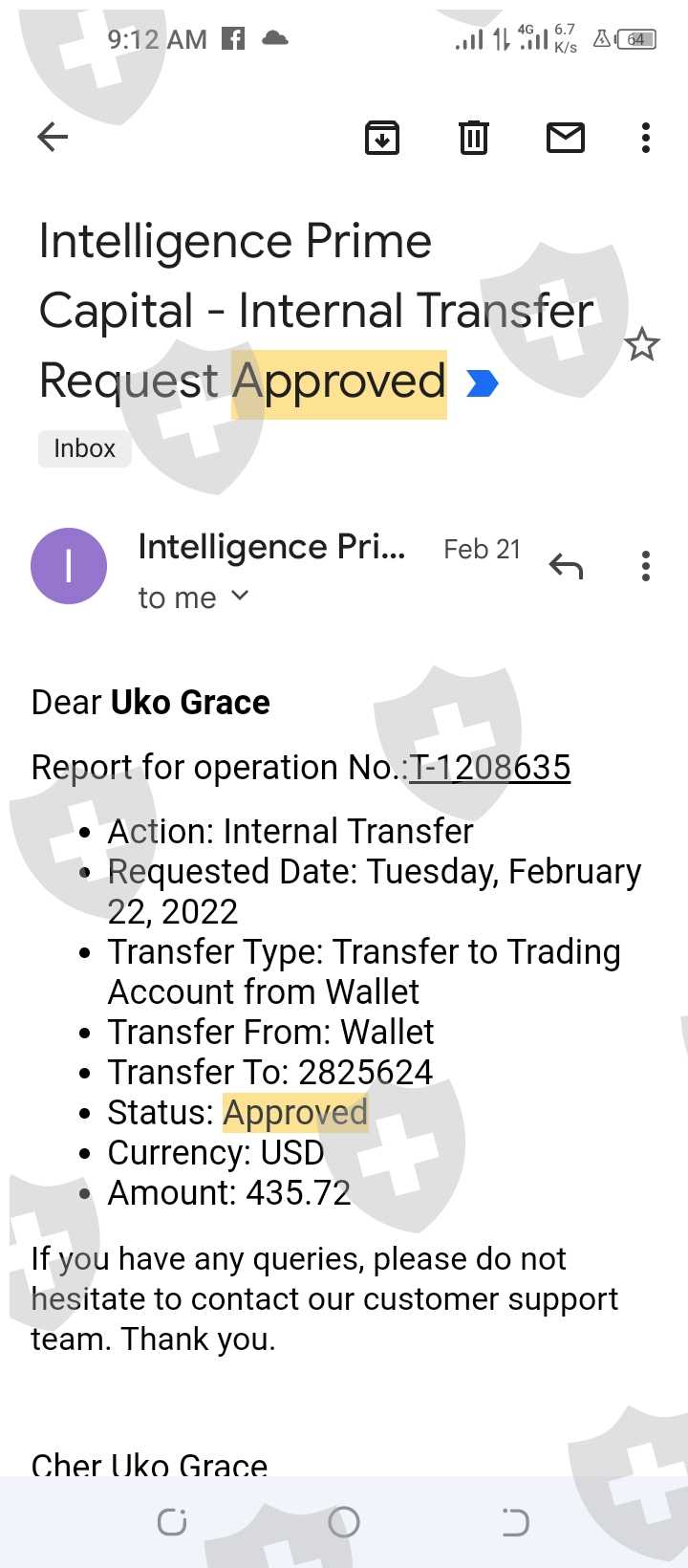Go back using the back arrow
This screenshot has height=1568, width=688.
54,138
